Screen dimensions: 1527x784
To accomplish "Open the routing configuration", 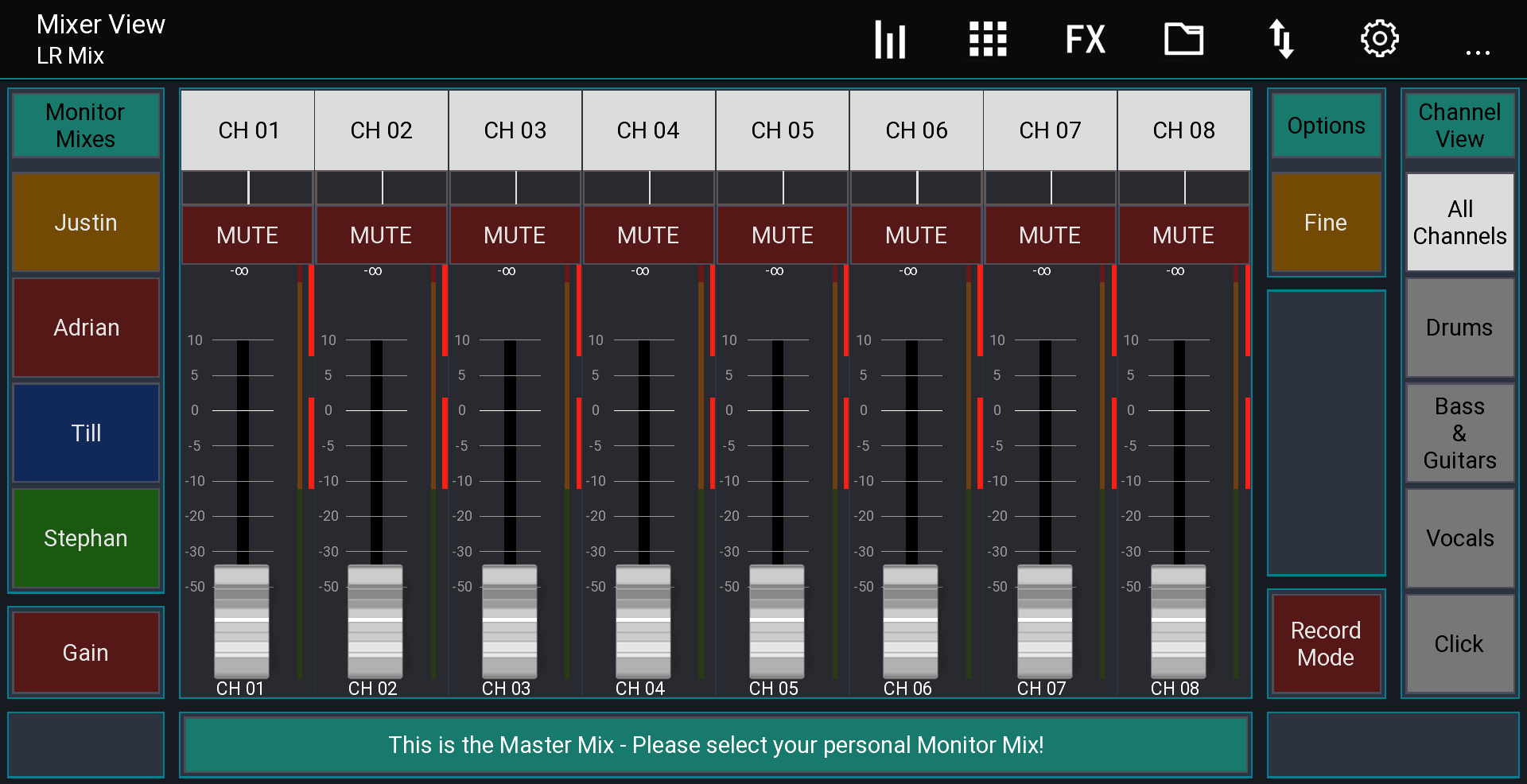I will coord(1281,38).
